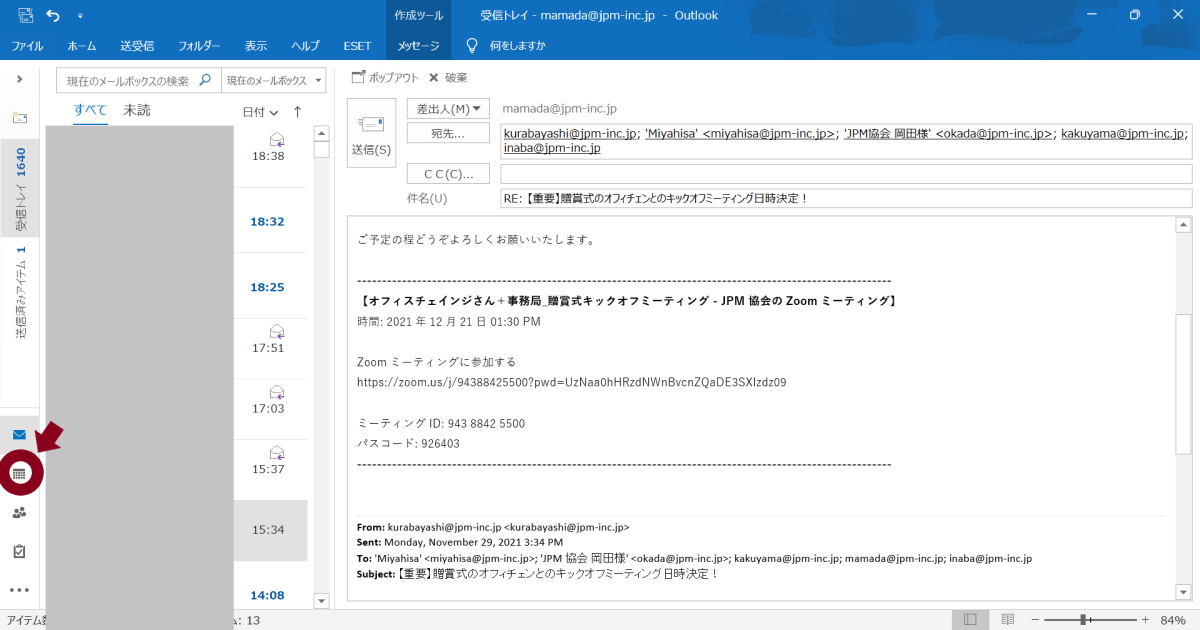Click the message list scrollbar up arrow
1200x630 pixels.
click(x=321, y=133)
